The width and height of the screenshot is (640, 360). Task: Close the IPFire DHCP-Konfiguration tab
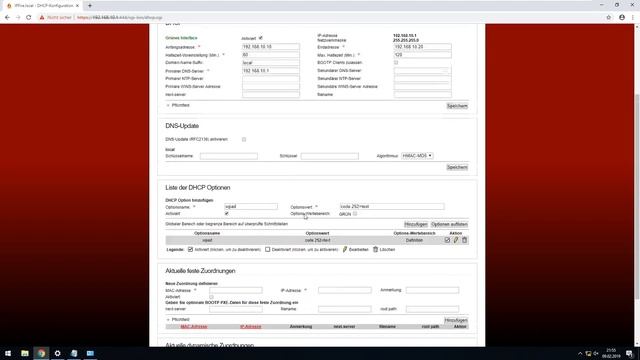tap(77, 6)
